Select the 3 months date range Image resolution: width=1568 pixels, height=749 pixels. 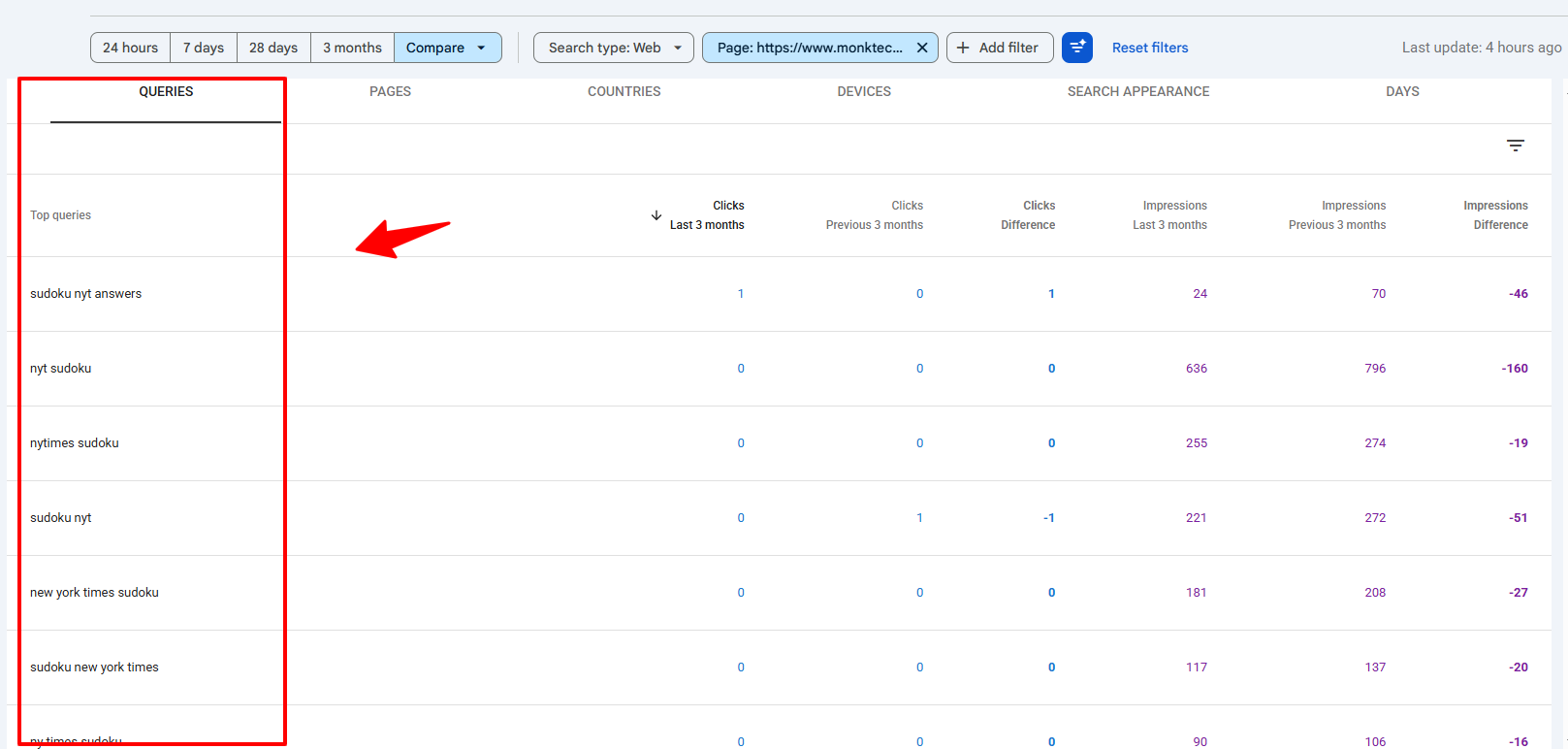point(353,48)
